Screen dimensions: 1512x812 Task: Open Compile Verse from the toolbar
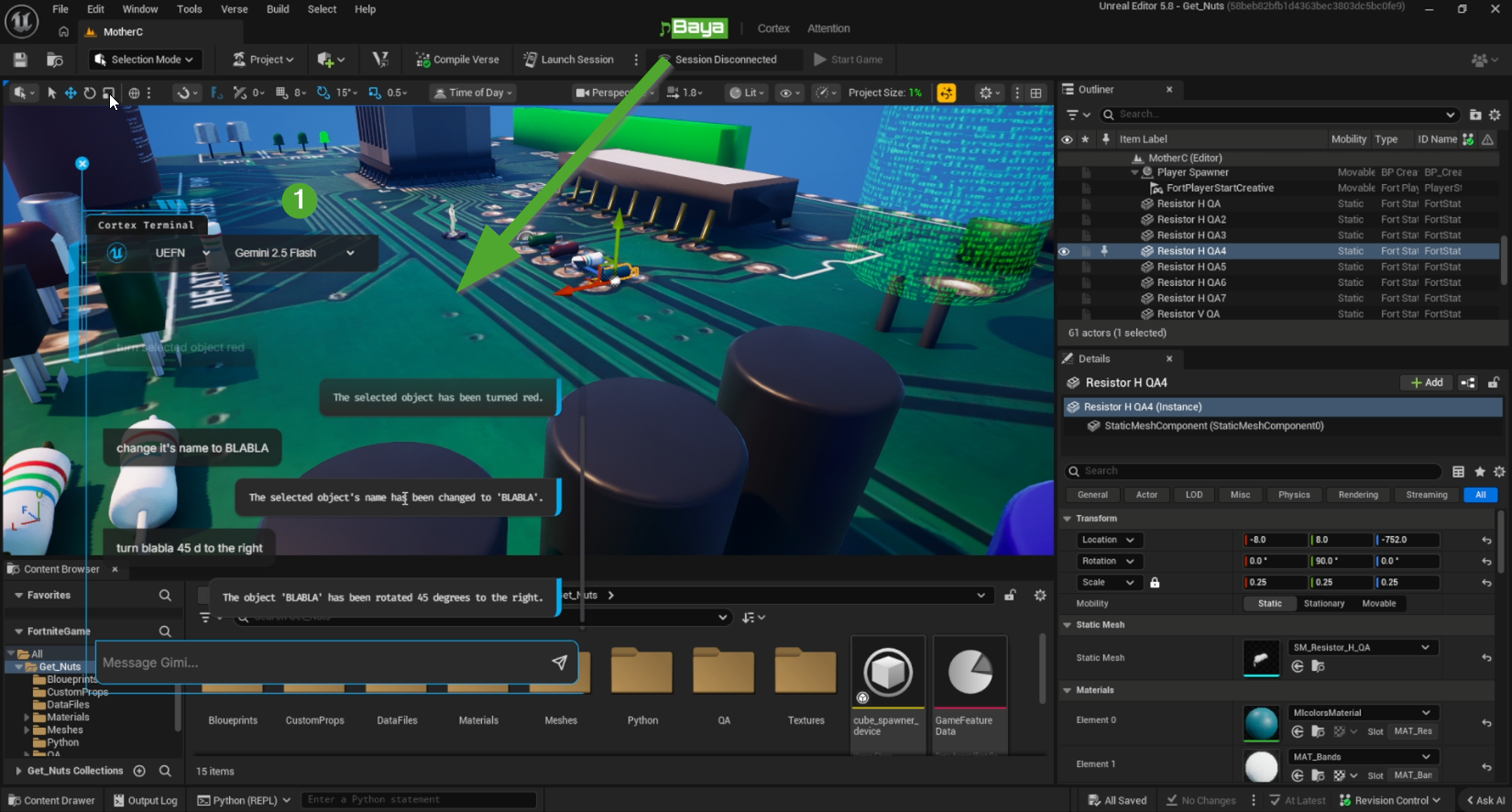pyautogui.click(x=457, y=60)
